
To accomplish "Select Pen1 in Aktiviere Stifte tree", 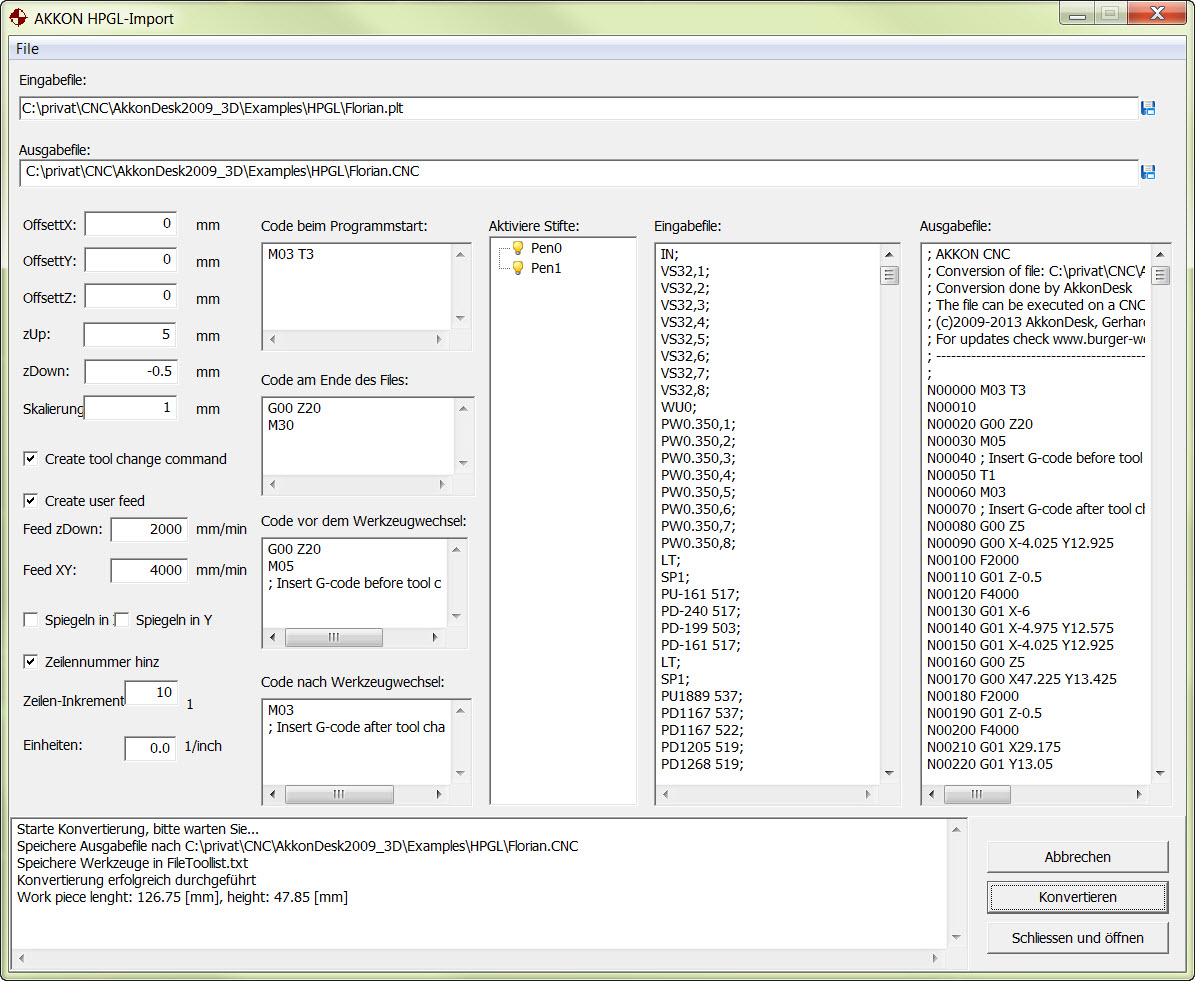I will click(x=546, y=268).
